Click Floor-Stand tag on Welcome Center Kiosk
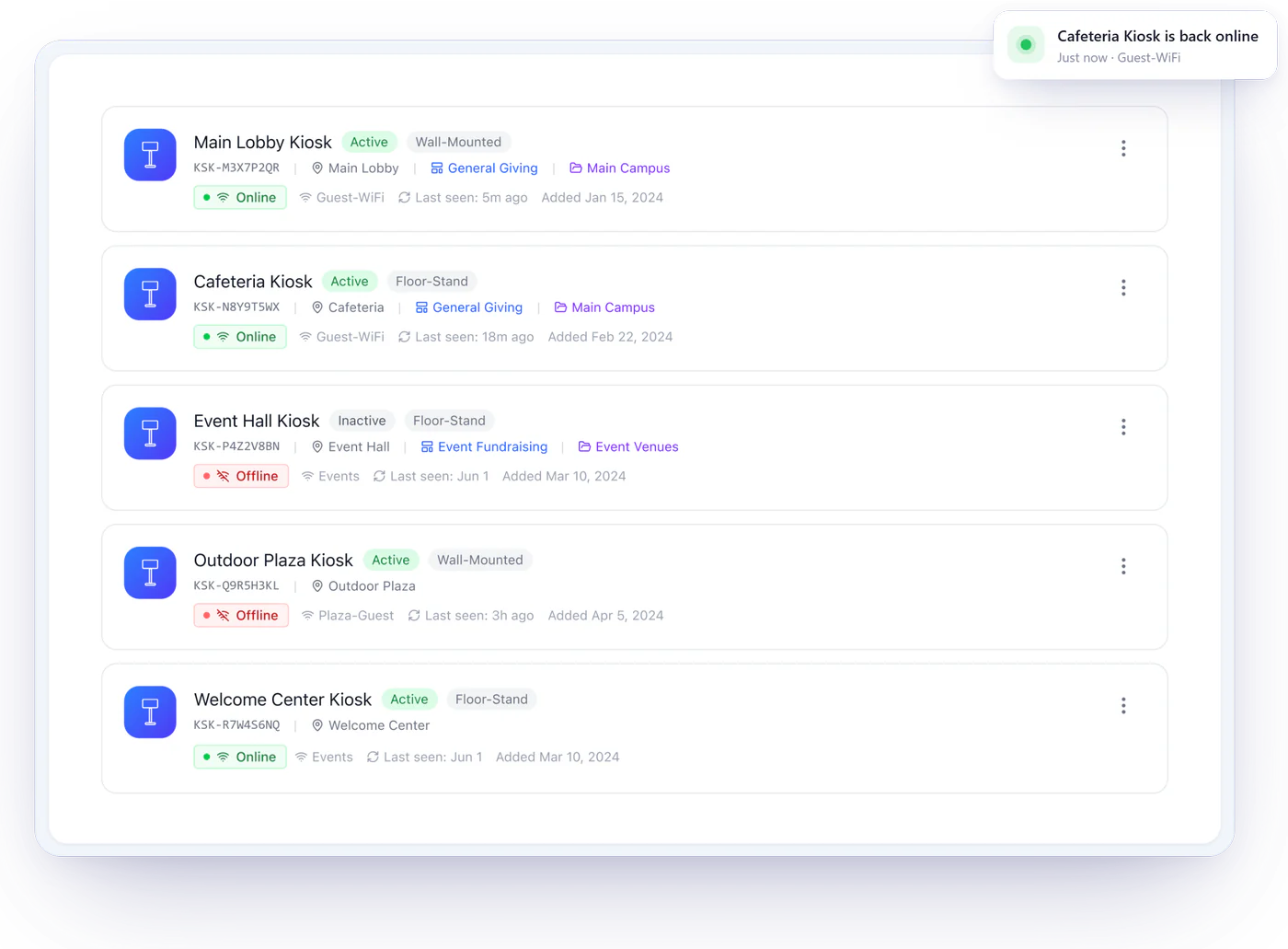 (491, 700)
